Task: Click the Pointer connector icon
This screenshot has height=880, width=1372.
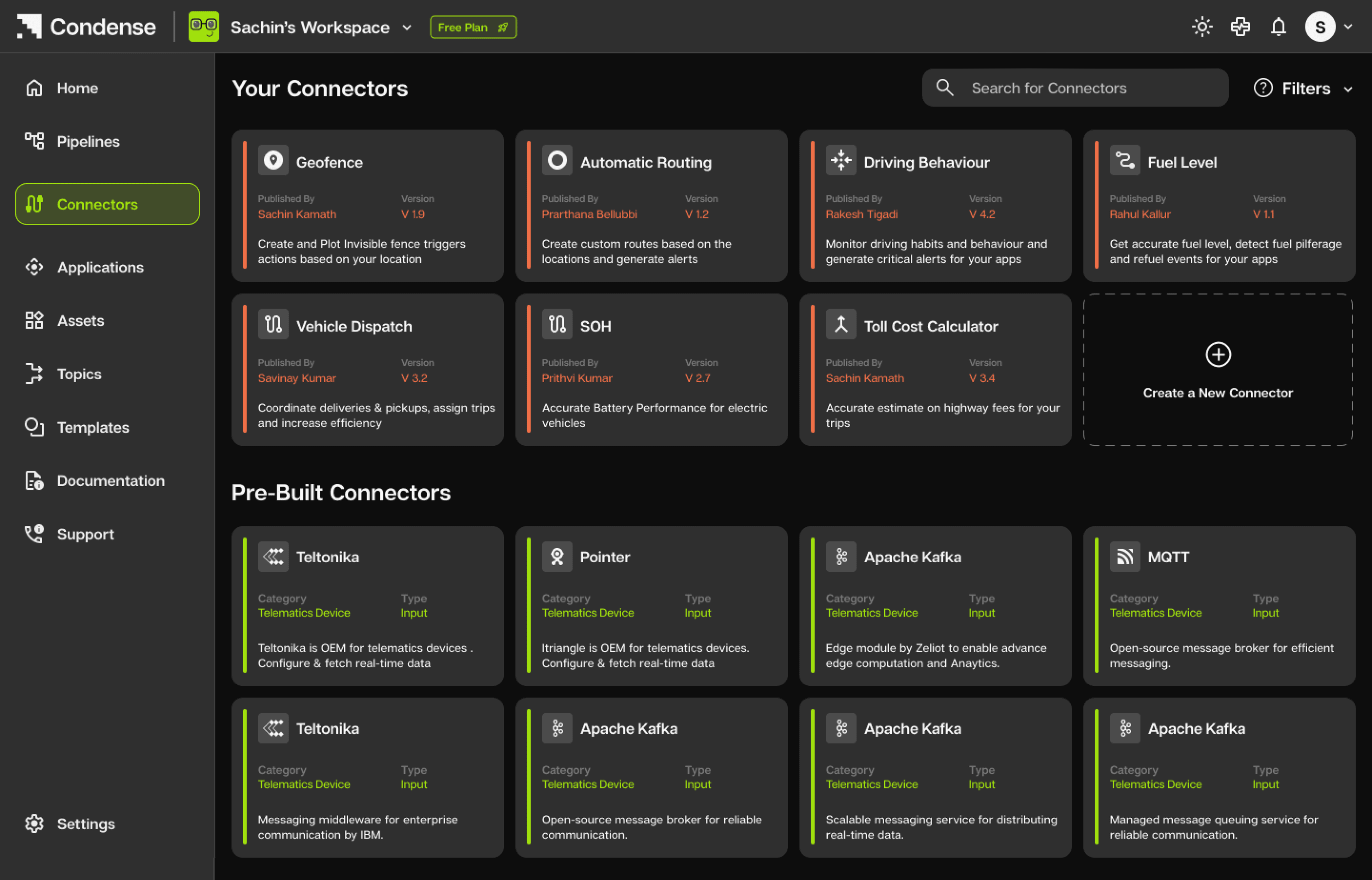Action: click(557, 557)
